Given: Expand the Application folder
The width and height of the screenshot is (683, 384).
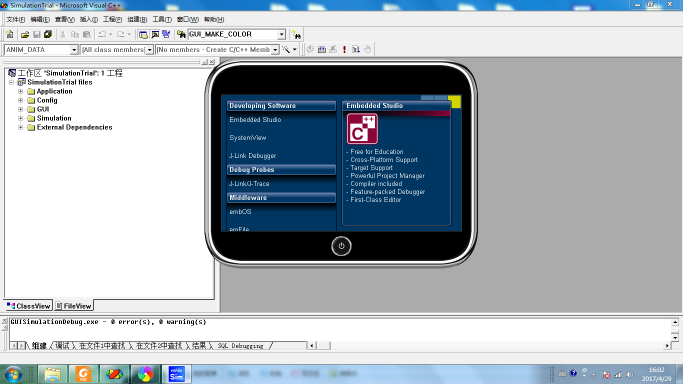Looking at the screenshot, I should tap(20, 91).
